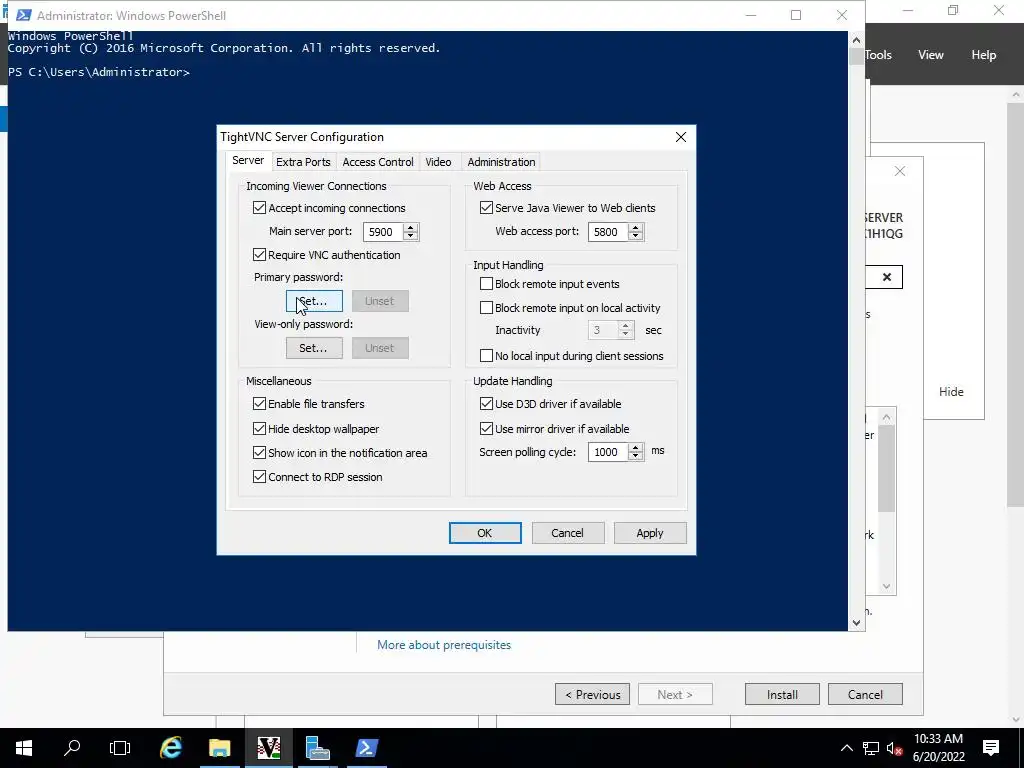
Task: Launch Internet Explorer from taskbar
Action: (170, 748)
